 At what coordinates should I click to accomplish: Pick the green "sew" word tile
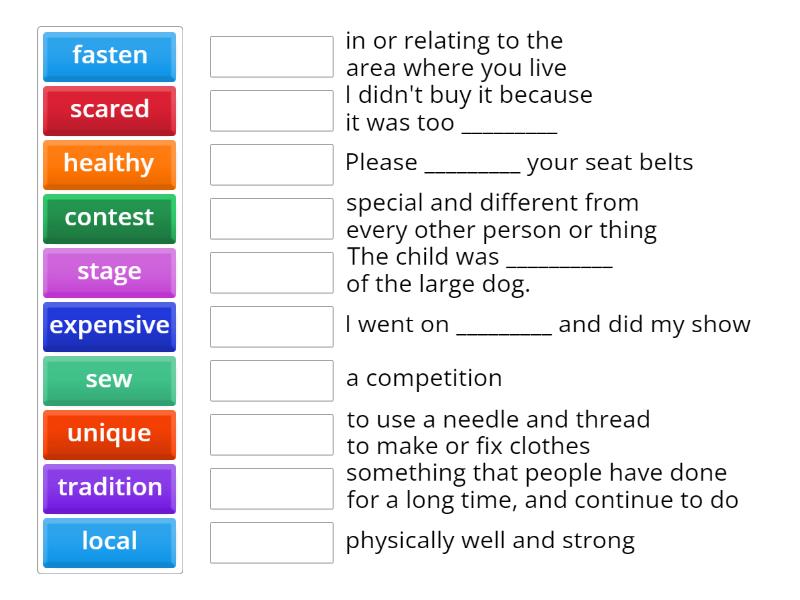[x=109, y=380]
